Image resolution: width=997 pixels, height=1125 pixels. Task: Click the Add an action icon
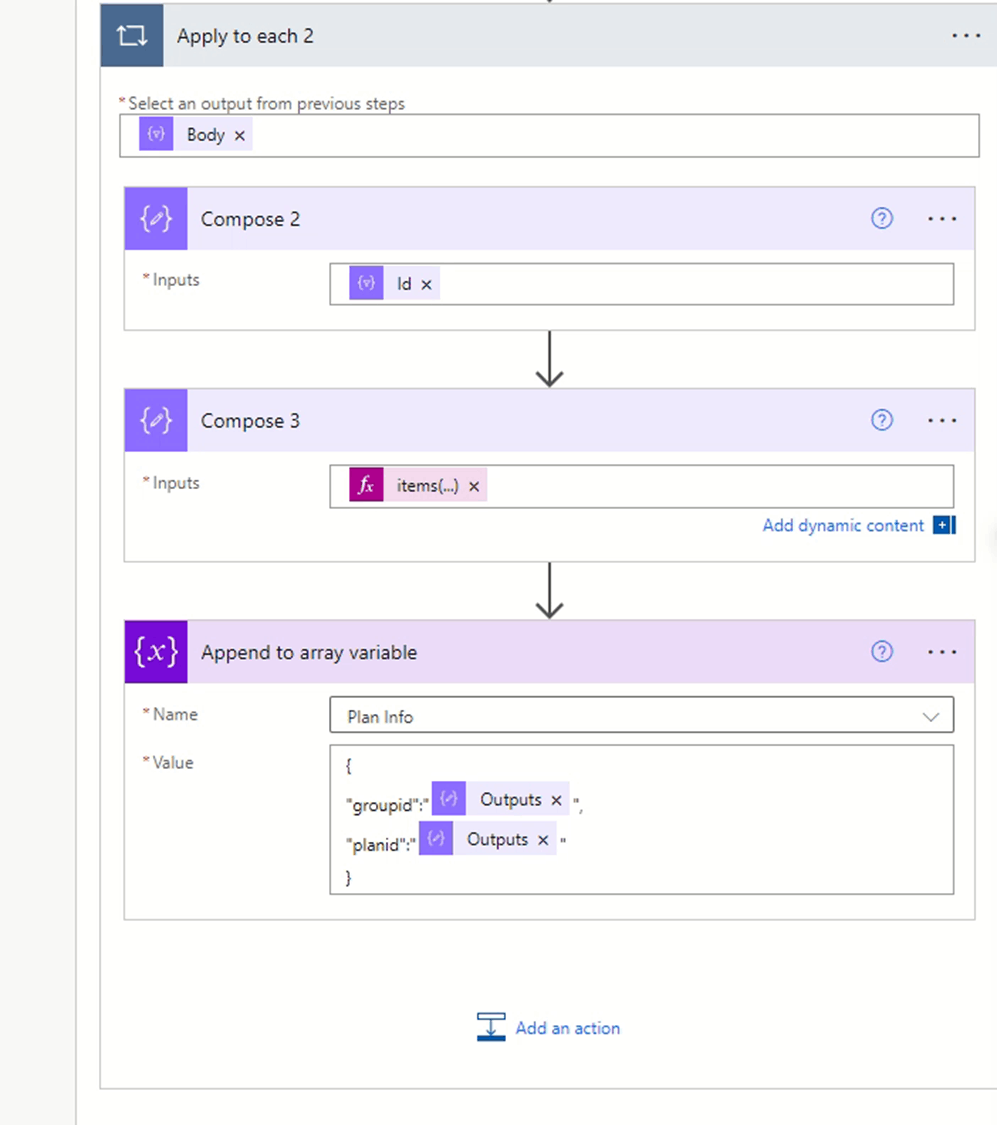491,1027
